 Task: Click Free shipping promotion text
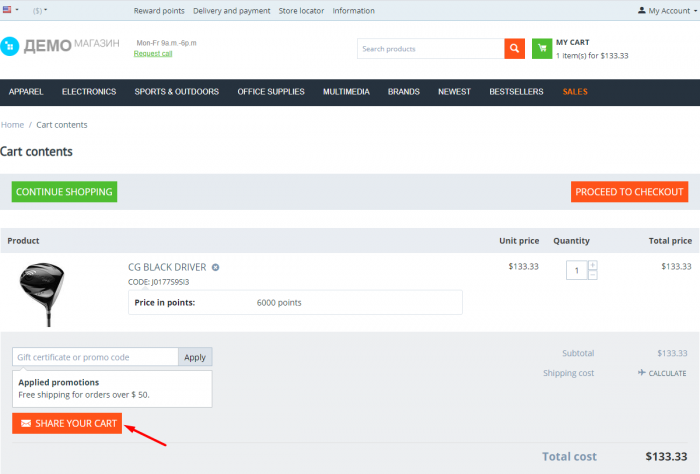click(84, 395)
